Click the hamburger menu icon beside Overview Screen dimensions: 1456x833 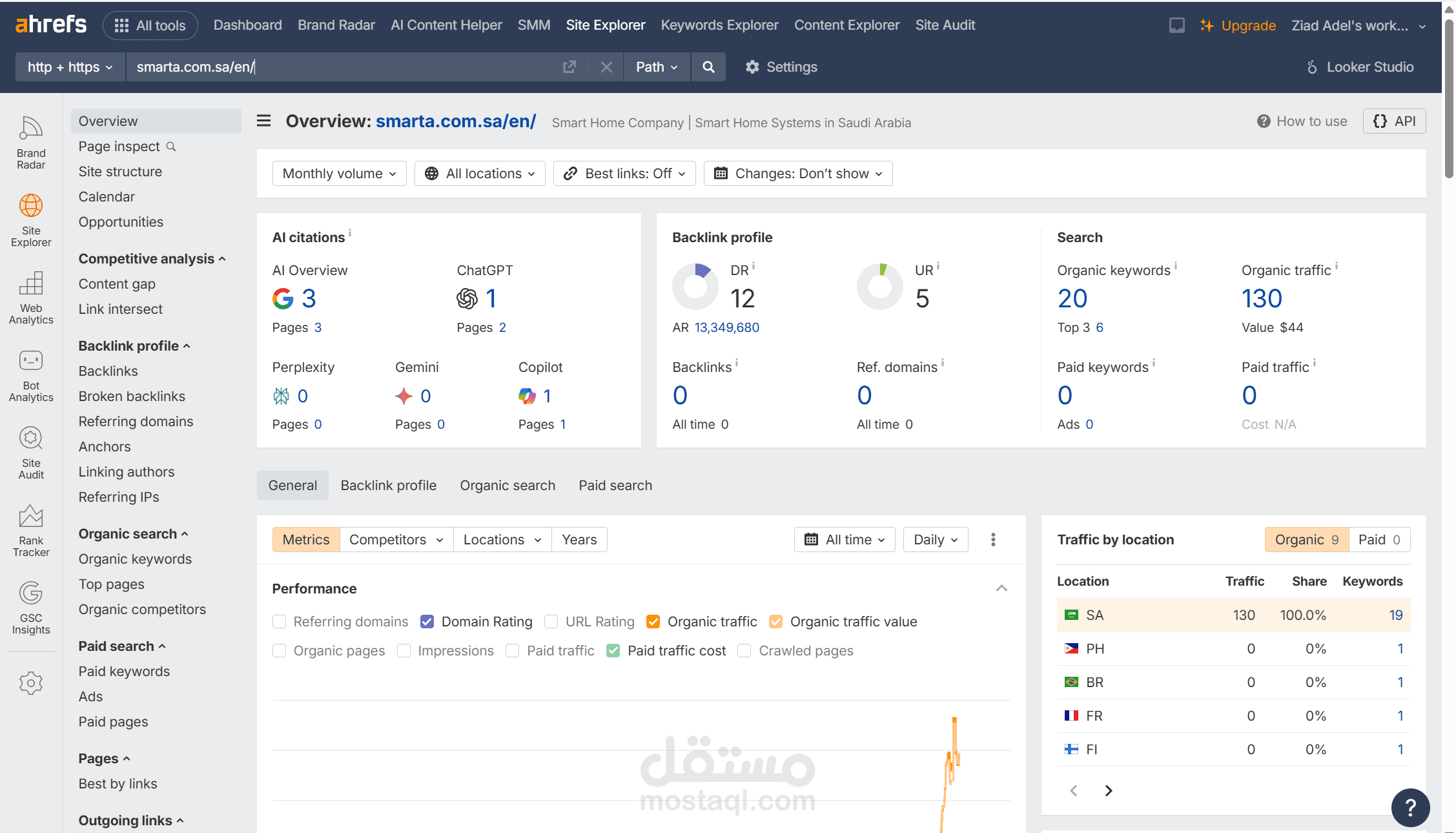click(263, 121)
